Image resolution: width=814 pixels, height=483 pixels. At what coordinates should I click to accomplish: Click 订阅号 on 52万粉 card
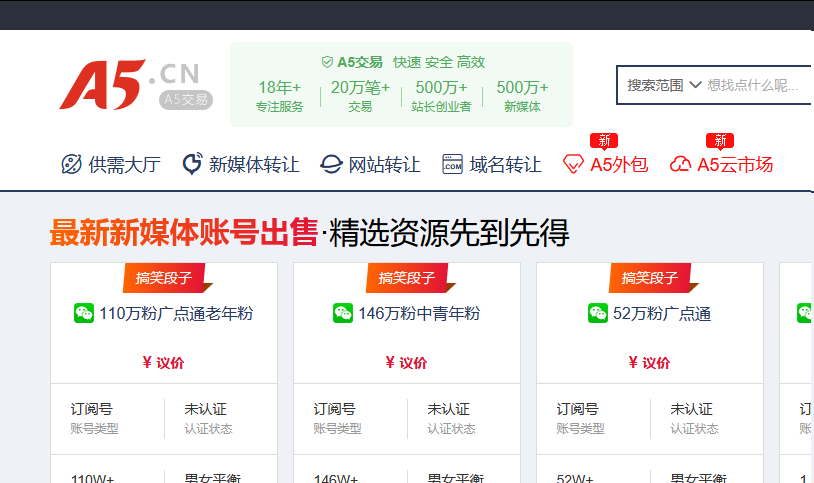click(578, 409)
